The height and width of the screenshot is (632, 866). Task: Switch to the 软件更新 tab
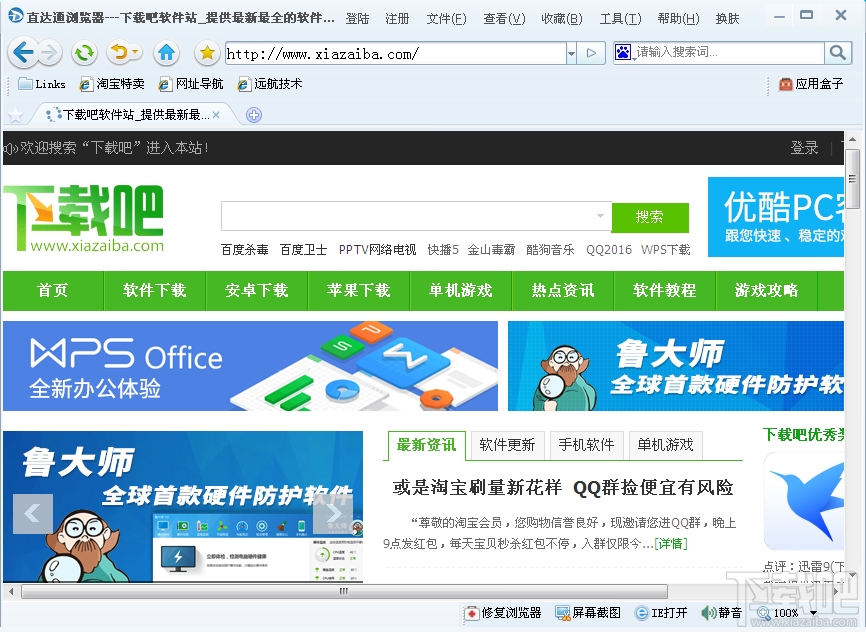tap(507, 445)
